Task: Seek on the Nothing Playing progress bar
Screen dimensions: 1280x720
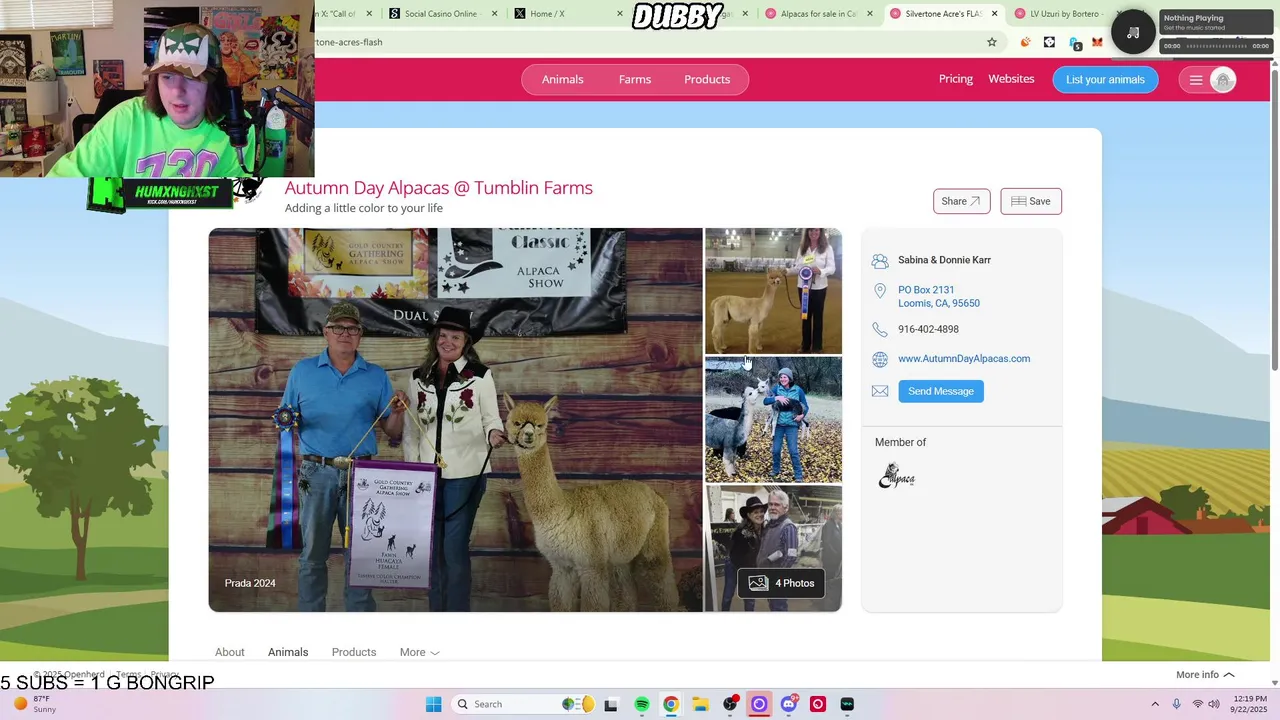Action: click(x=1215, y=46)
